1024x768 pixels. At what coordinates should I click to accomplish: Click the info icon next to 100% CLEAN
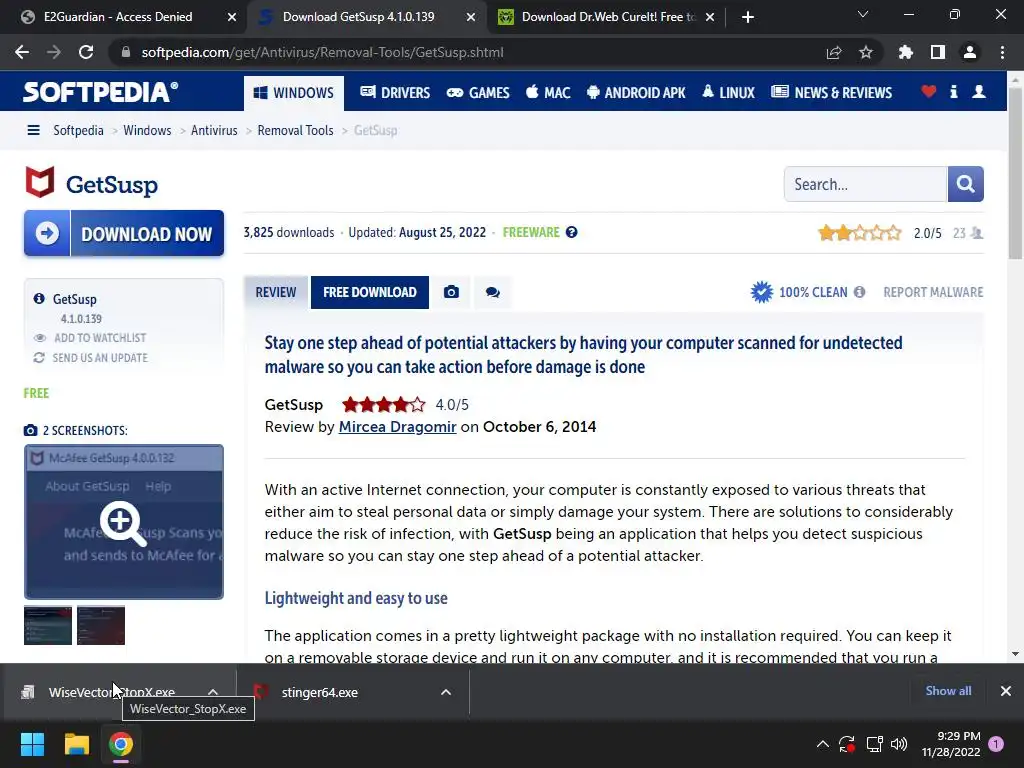859,292
